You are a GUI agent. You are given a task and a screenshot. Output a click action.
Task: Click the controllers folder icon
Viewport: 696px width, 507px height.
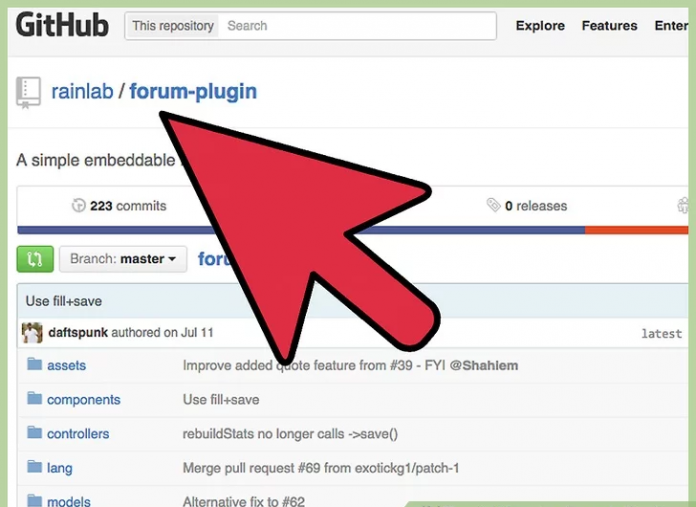[x=34, y=433]
